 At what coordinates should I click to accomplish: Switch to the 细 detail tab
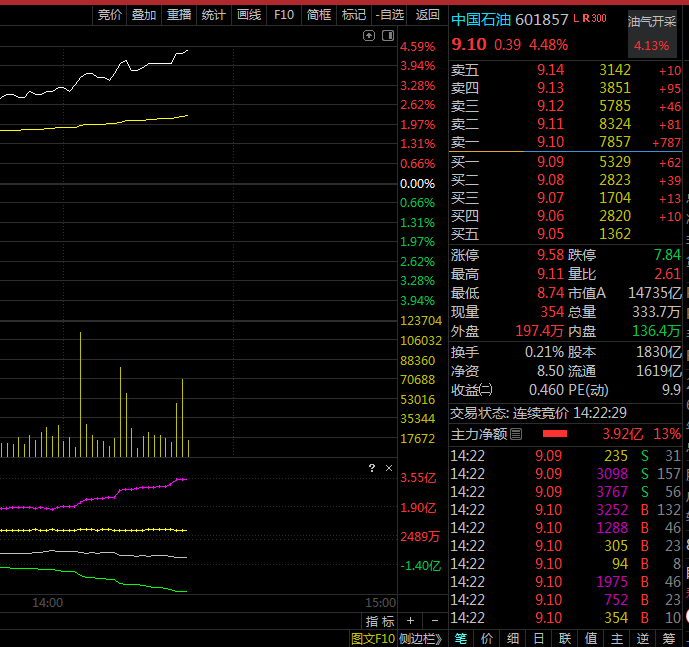coord(513,639)
